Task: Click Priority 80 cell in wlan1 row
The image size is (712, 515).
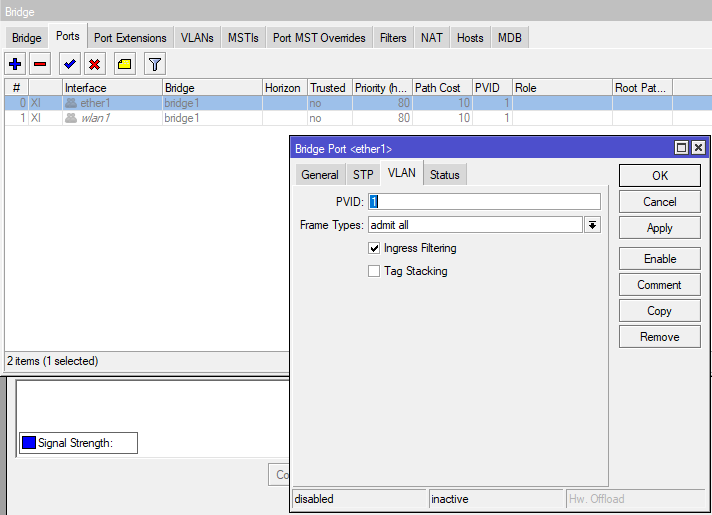Action: [382, 118]
